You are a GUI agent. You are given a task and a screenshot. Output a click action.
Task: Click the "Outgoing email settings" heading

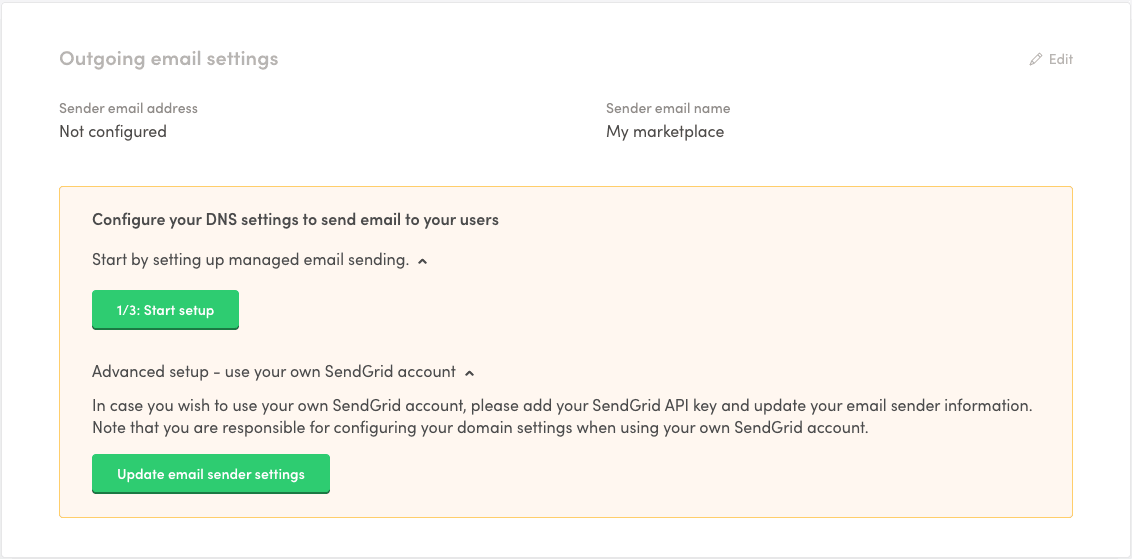[168, 59]
